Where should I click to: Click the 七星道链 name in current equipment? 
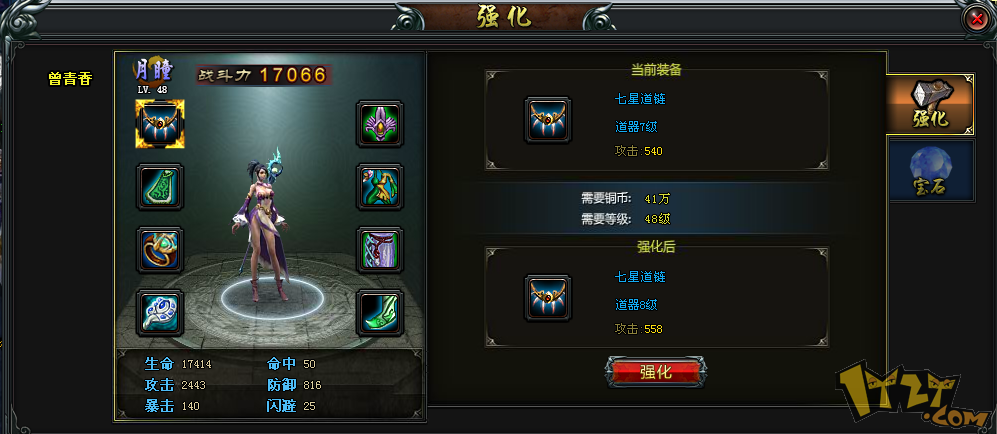[640, 99]
